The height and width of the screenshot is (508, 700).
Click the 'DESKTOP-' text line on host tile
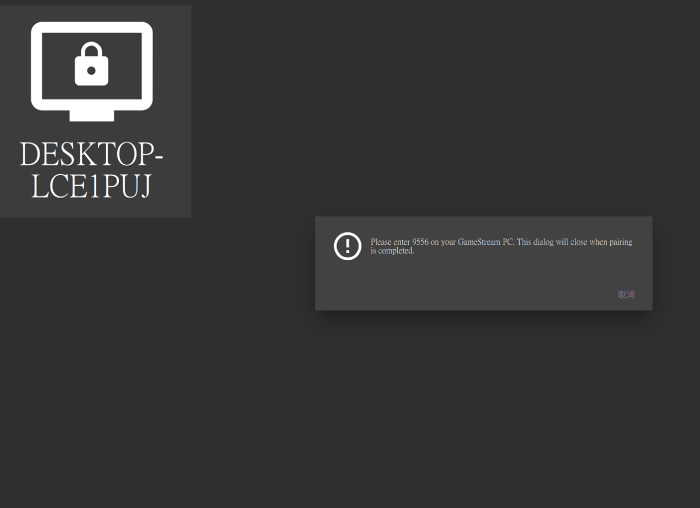tap(91, 155)
